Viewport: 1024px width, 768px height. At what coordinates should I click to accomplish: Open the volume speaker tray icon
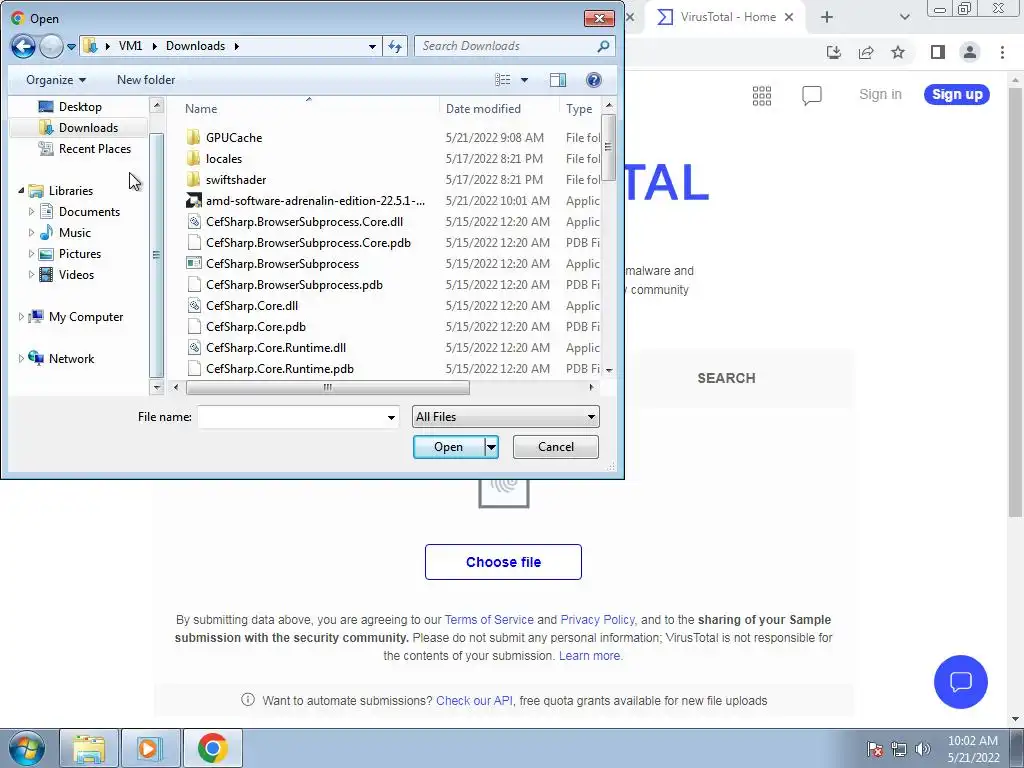tap(923, 749)
